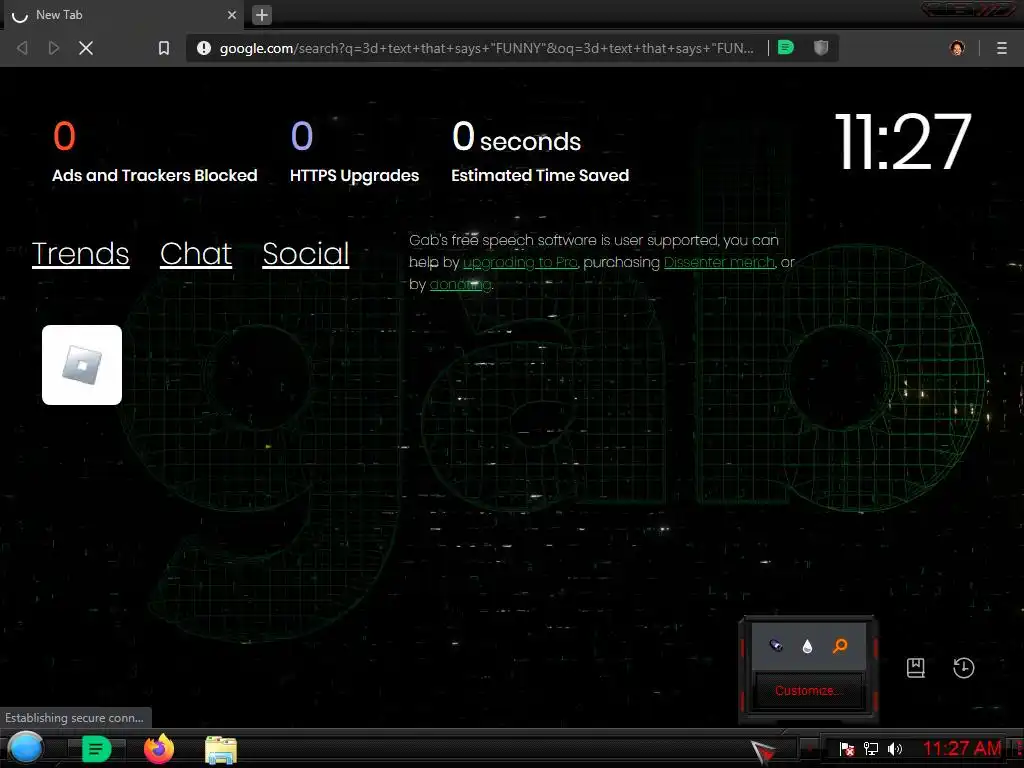
Task: Open a new tab with the plus button
Action: (261, 14)
